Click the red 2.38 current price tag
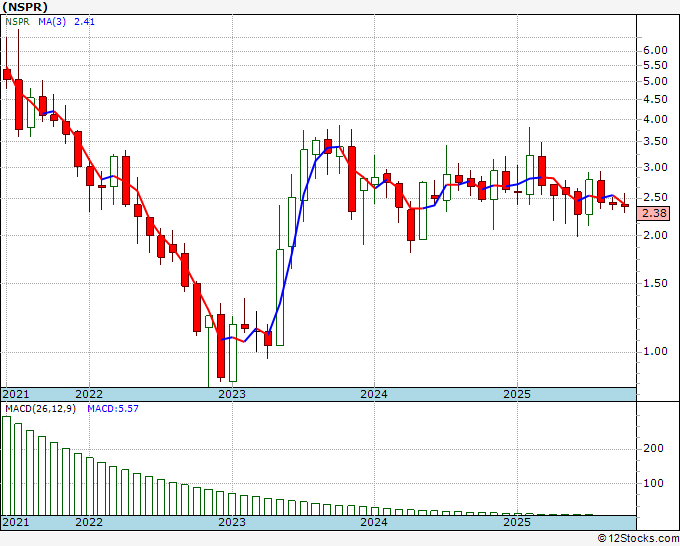This screenshot has height=546, width=680. 653,213
